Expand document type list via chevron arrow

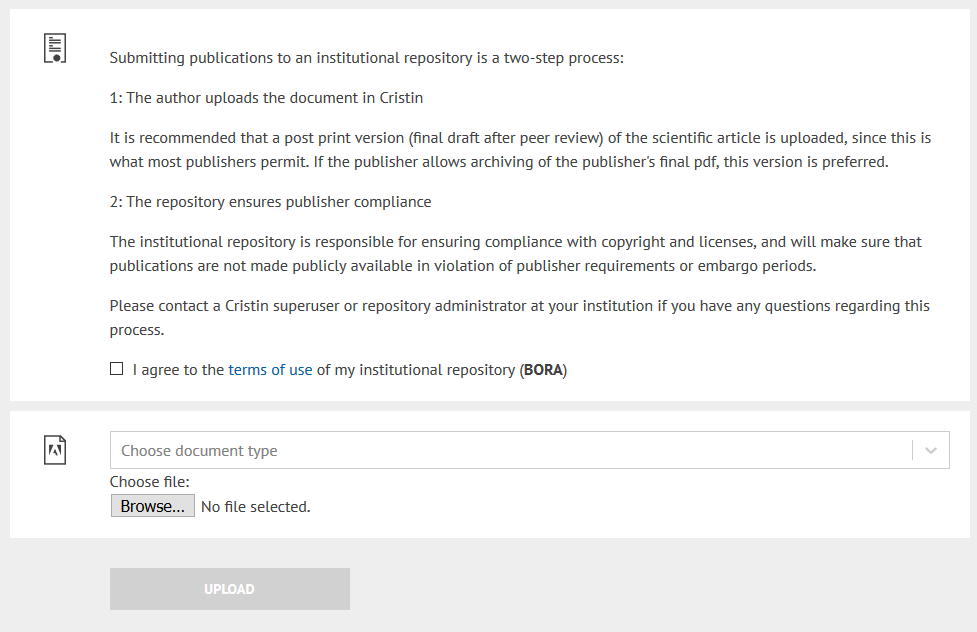(931, 451)
